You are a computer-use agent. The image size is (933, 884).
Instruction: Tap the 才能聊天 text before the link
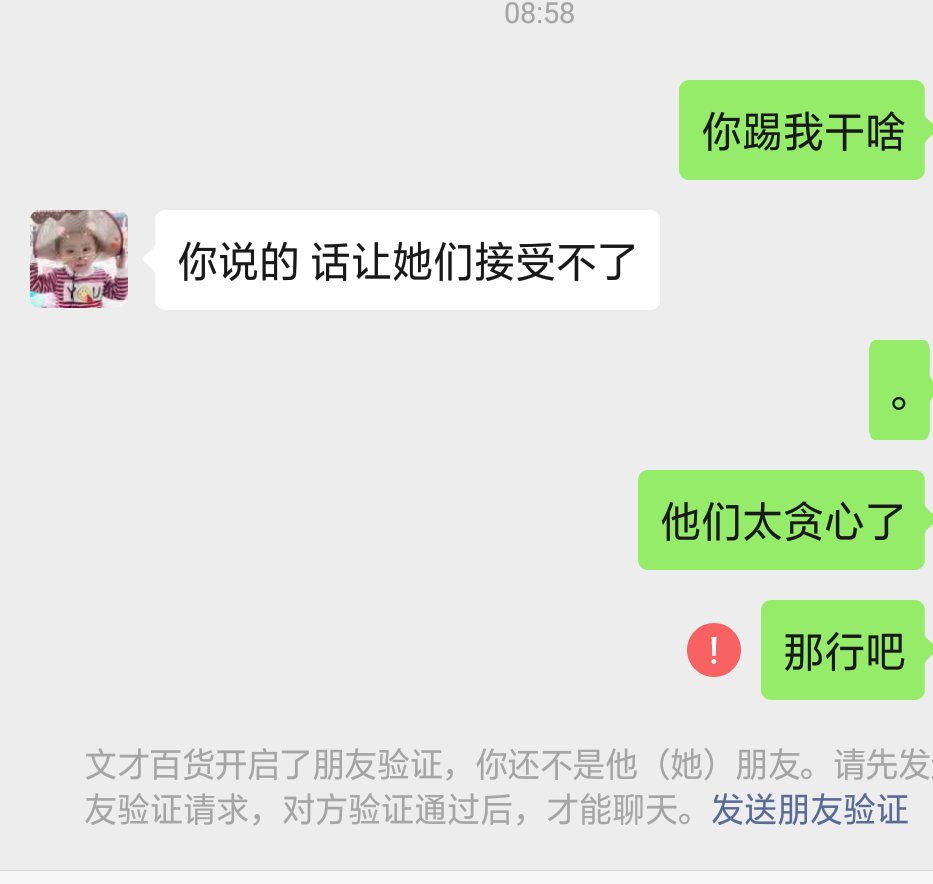point(612,810)
